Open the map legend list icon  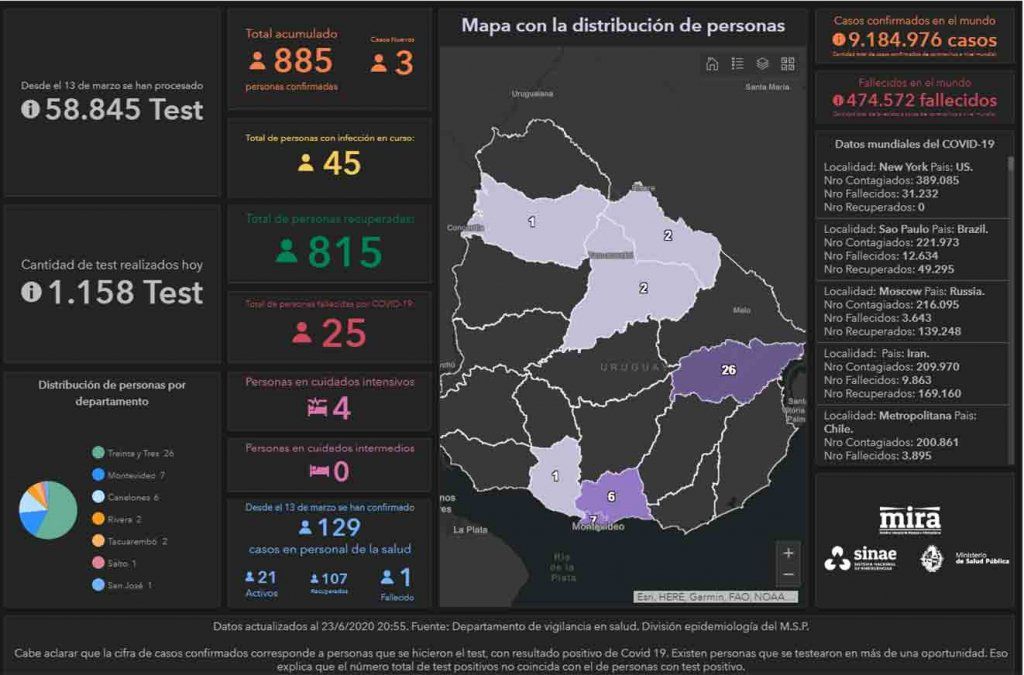pos(737,64)
